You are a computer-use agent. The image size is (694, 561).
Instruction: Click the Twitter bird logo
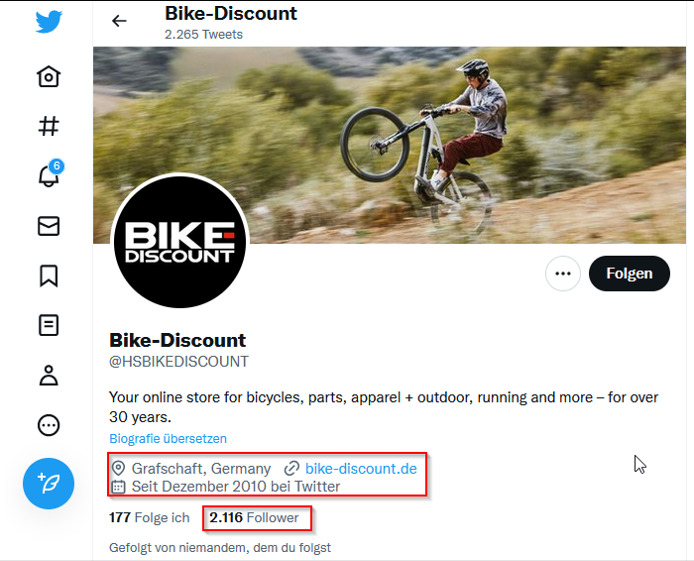(48, 22)
